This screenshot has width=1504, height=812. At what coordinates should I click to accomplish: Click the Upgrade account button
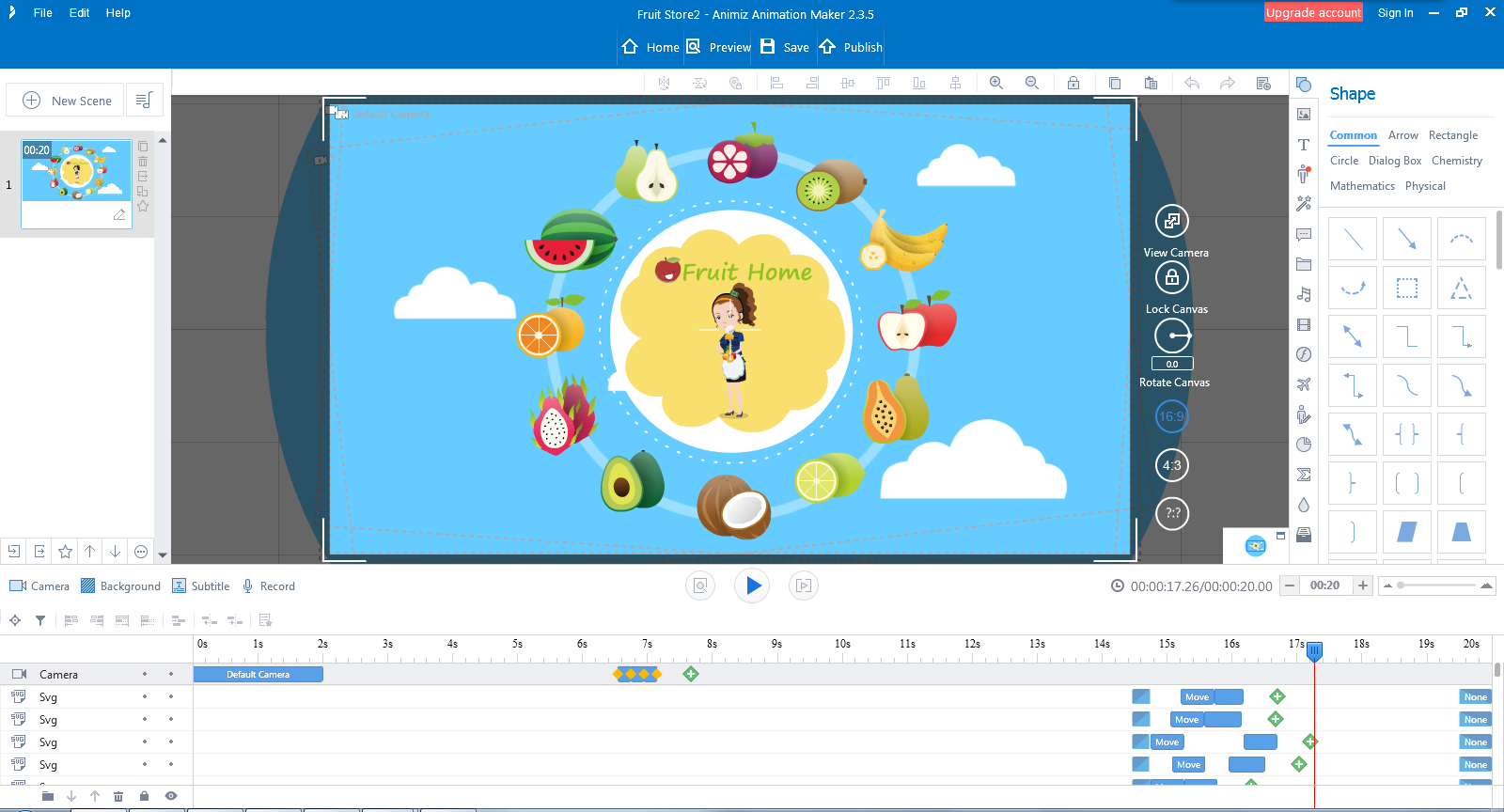pos(1313,12)
